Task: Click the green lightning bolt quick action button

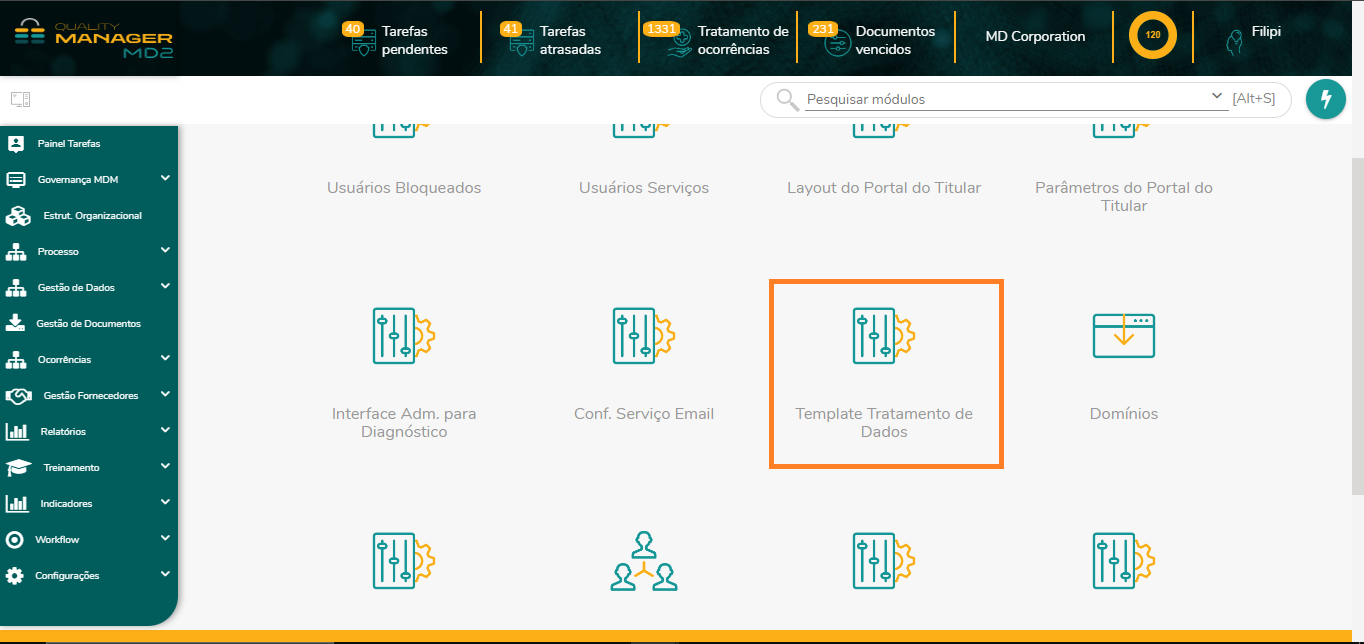Action: coord(1326,99)
